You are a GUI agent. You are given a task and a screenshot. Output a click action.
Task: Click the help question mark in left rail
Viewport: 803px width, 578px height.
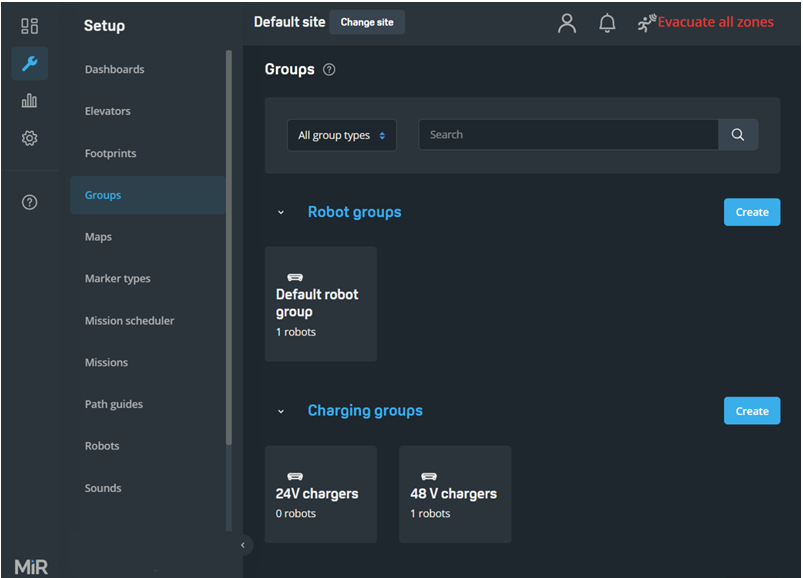click(29, 203)
